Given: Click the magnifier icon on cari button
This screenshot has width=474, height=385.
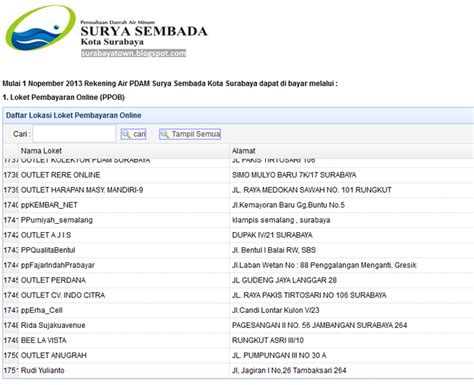Looking at the screenshot, I should coord(126,134).
